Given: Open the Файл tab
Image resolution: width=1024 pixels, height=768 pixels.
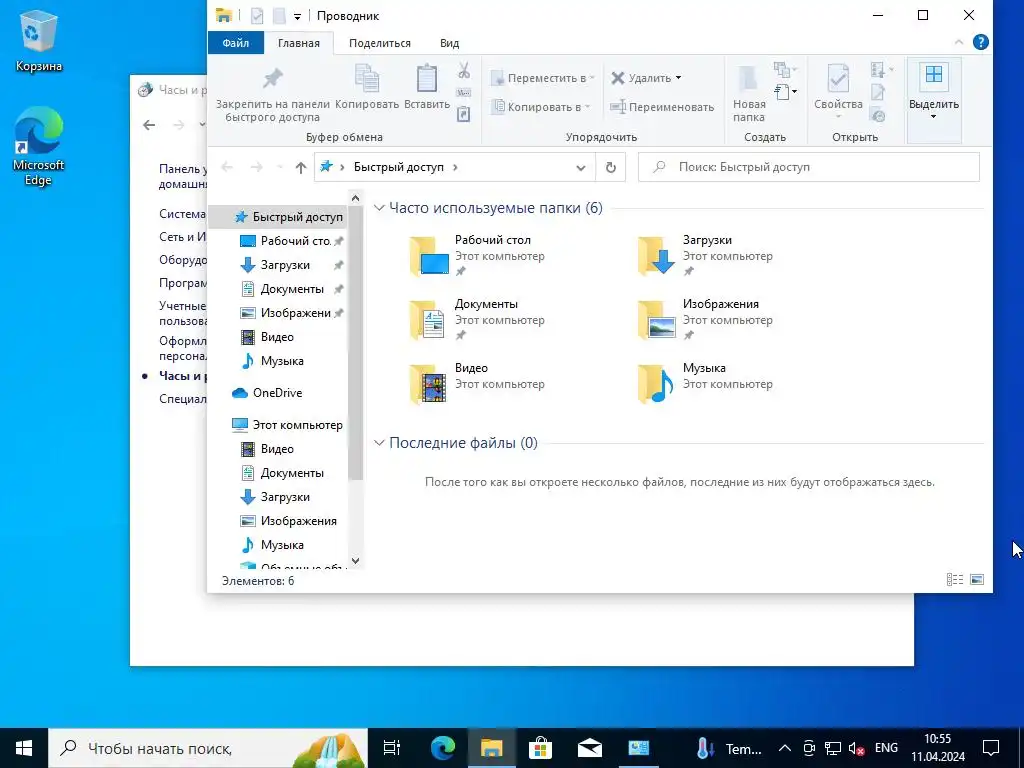Looking at the screenshot, I should point(236,43).
